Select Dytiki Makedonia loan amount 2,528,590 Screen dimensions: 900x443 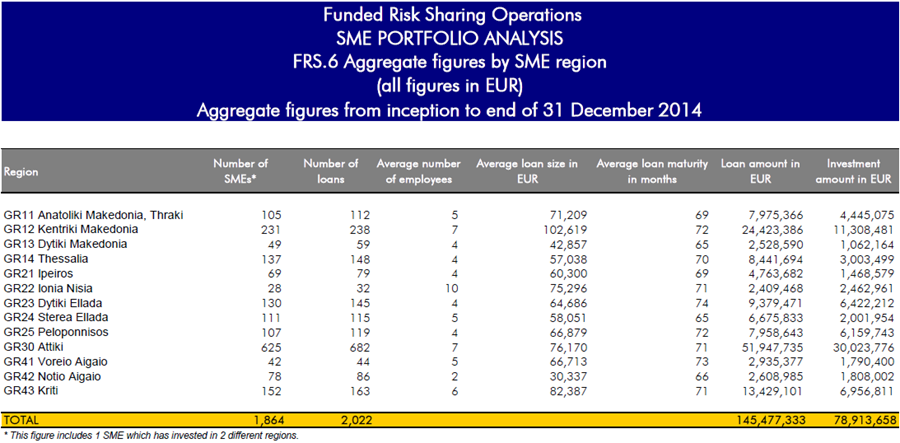(x=777, y=244)
